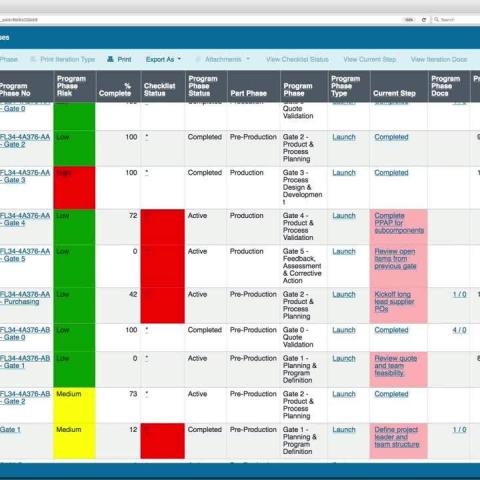Click the 12 percent complete value

tap(133, 430)
